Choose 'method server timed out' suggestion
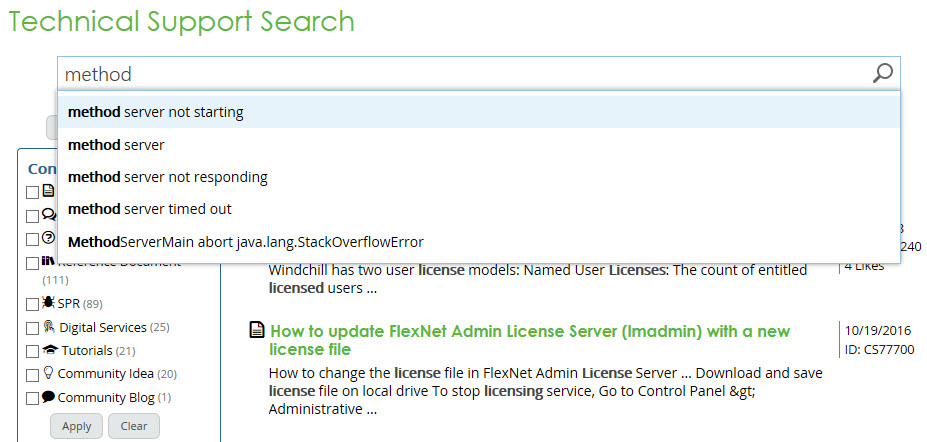Viewport: 927px width, 442px height. pyautogui.click(x=149, y=209)
